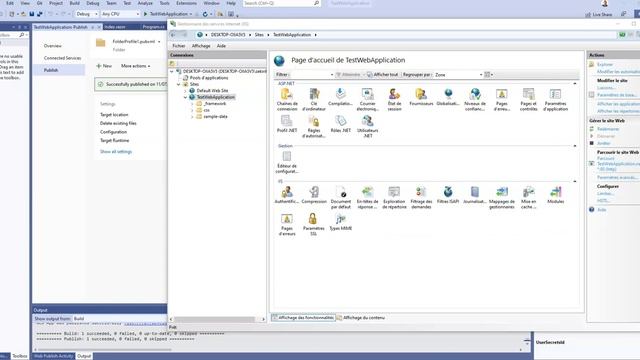This screenshot has width=640, height=360.
Task: Open Mappages de gestionnaires icon
Action: (x=502, y=198)
